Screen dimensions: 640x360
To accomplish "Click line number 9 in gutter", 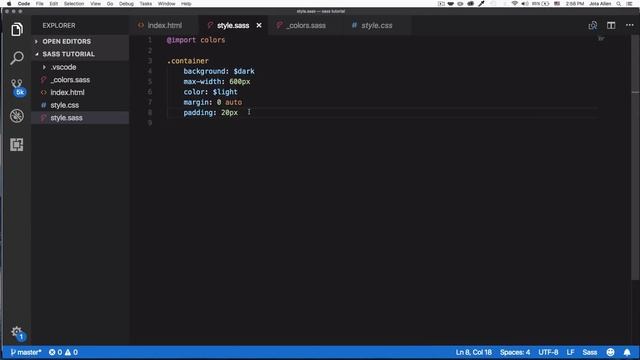I will (x=150, y=123).
